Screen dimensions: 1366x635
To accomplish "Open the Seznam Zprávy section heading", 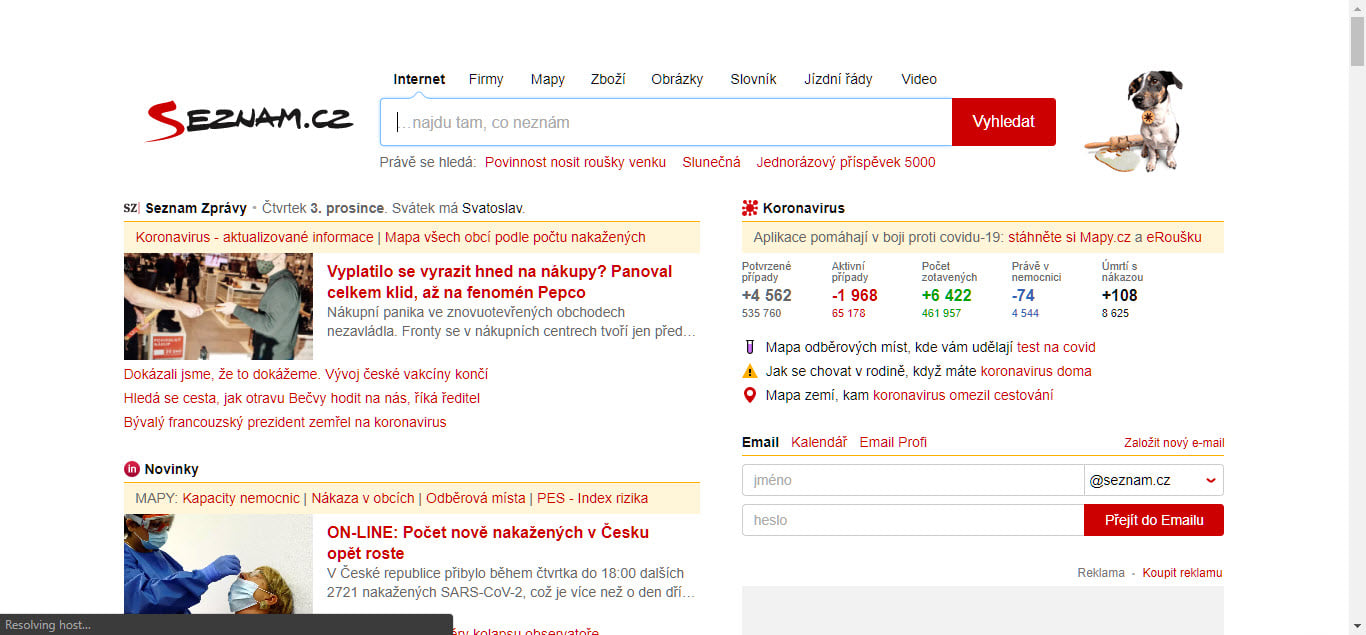I will [x=196, y=208].
